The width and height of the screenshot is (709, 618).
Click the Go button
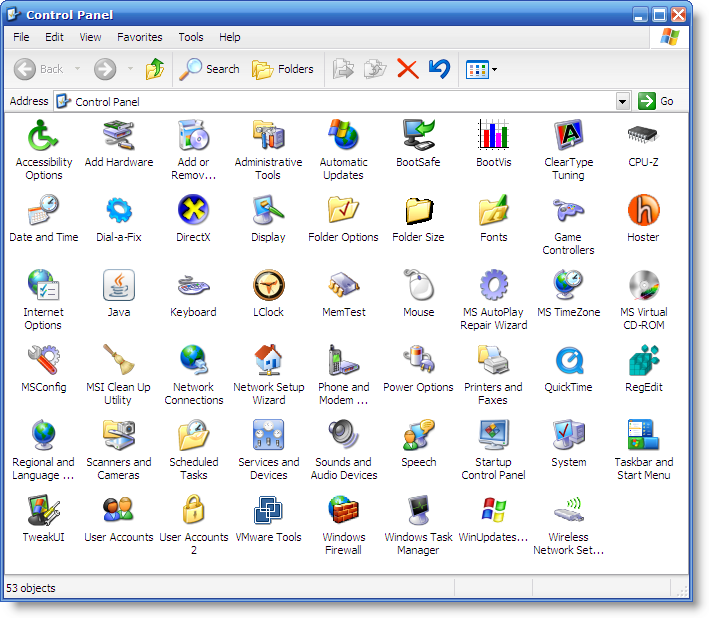656,101
